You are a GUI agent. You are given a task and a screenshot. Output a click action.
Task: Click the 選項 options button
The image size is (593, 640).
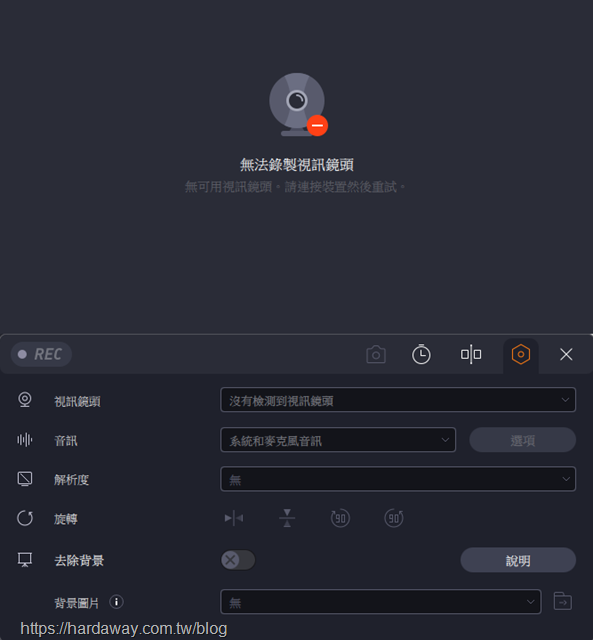point(522,440)
